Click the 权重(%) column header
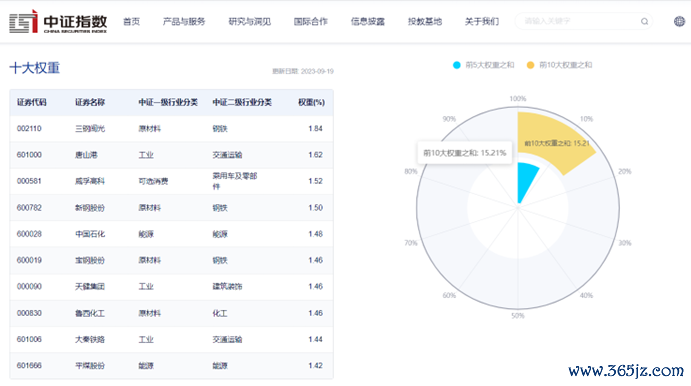691x386 pixels. pos(311,102)
